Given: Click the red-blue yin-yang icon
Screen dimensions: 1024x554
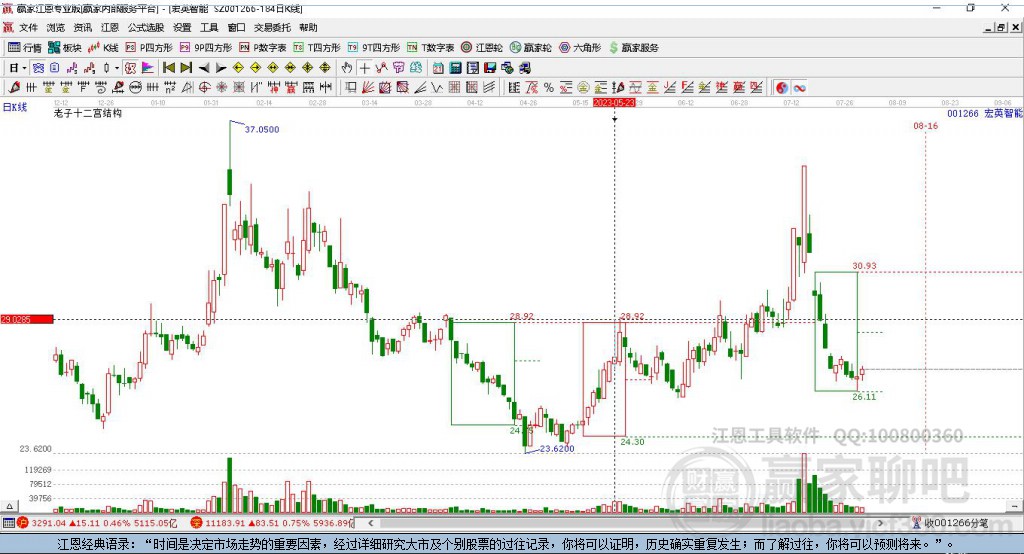Looking at the screenshot, I should click(782, 88).
